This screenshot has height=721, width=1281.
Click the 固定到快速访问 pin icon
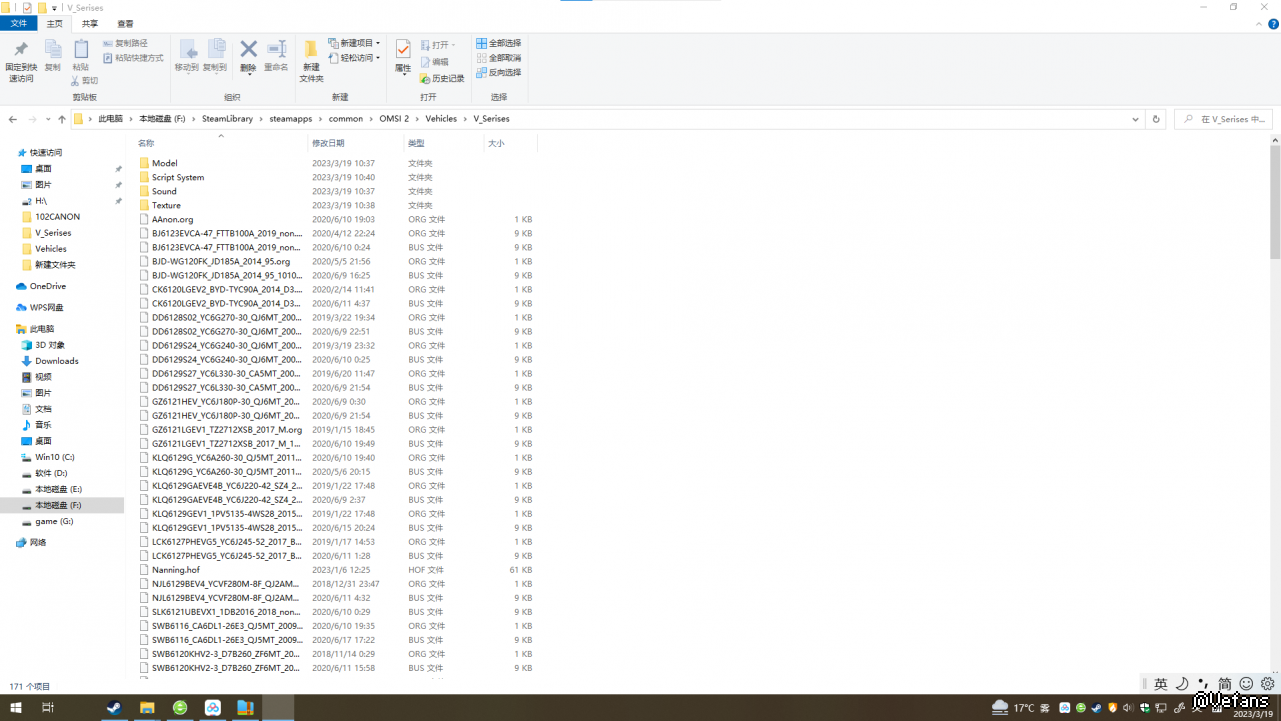point(20,50)
